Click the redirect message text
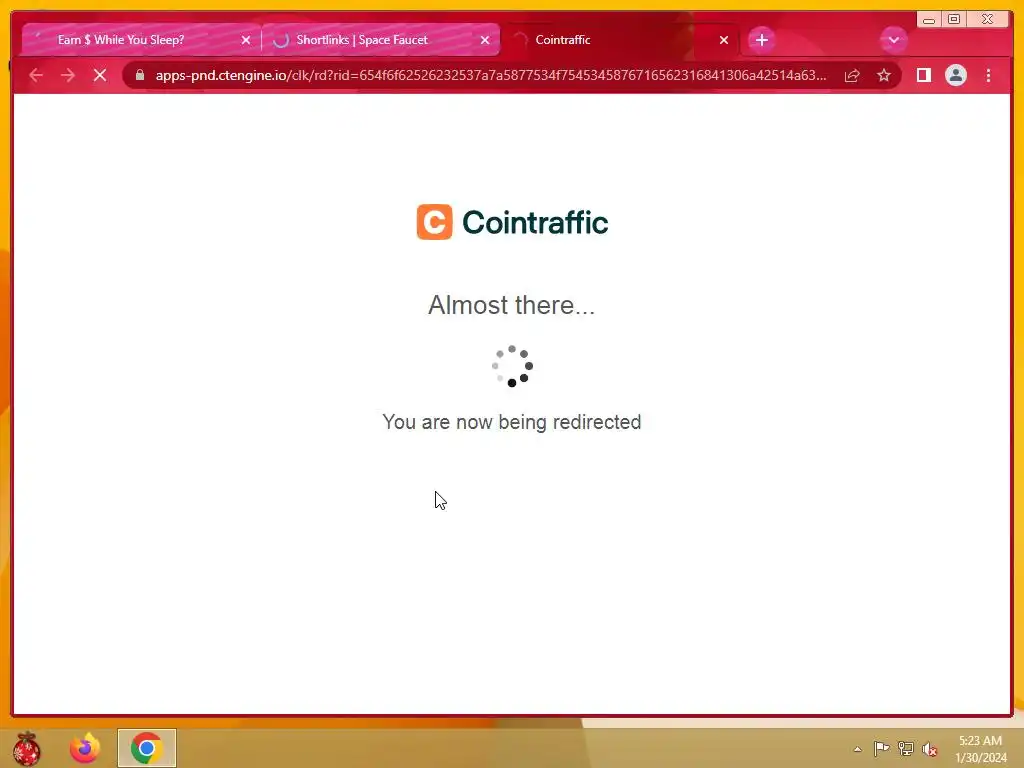This screenshot has height=768, width=1024. pos(512,422)
